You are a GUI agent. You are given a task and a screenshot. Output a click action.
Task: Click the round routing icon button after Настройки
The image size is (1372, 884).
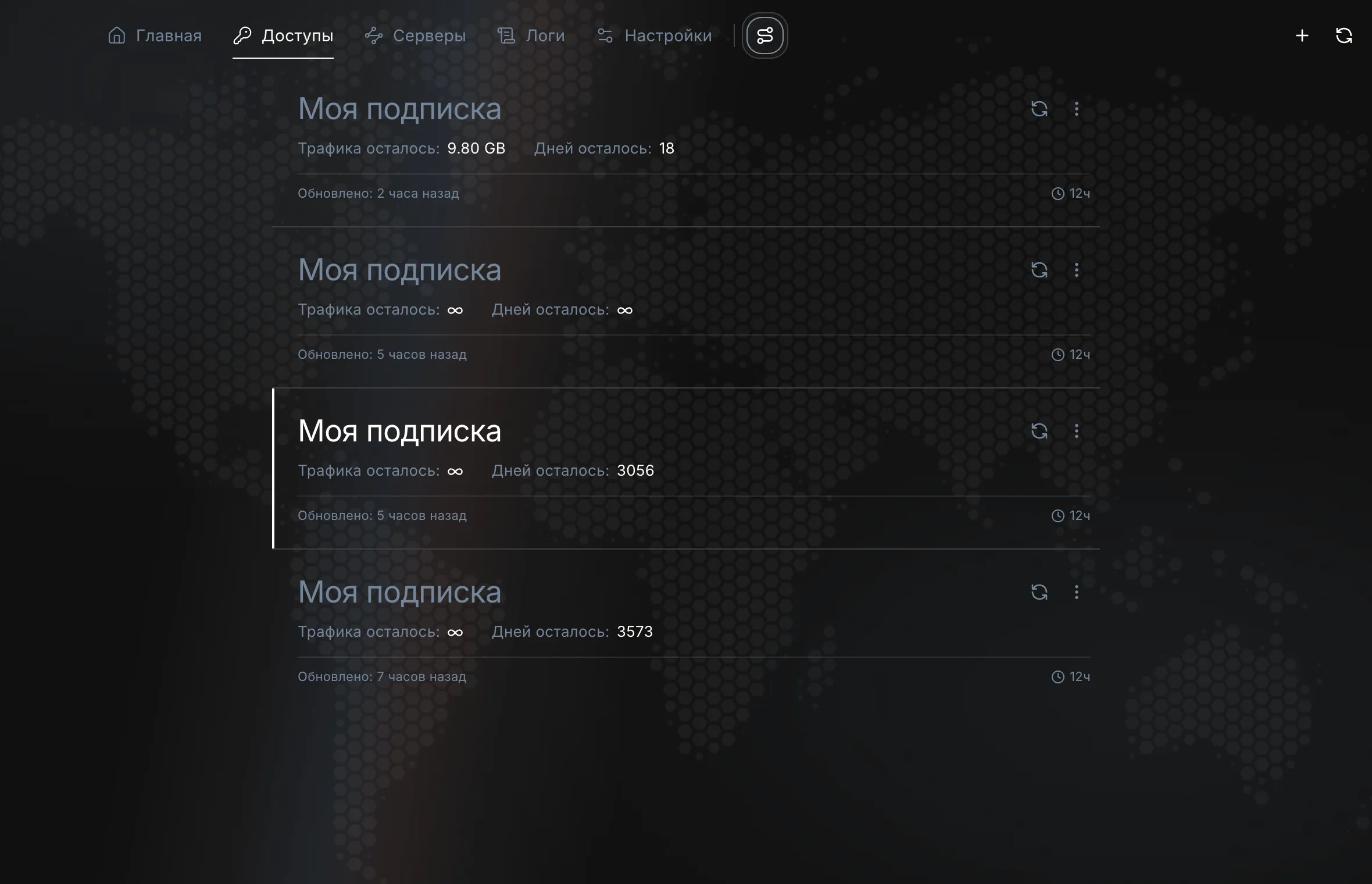click(765, 35)
